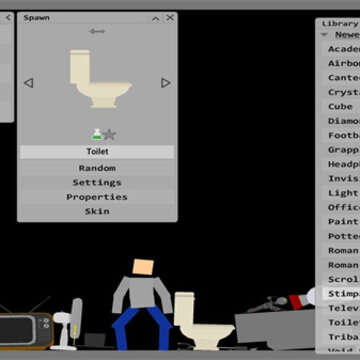Select the Library item starting with 'Potte'
Viewport: 360px width, 360px height.
coord(341,236)
